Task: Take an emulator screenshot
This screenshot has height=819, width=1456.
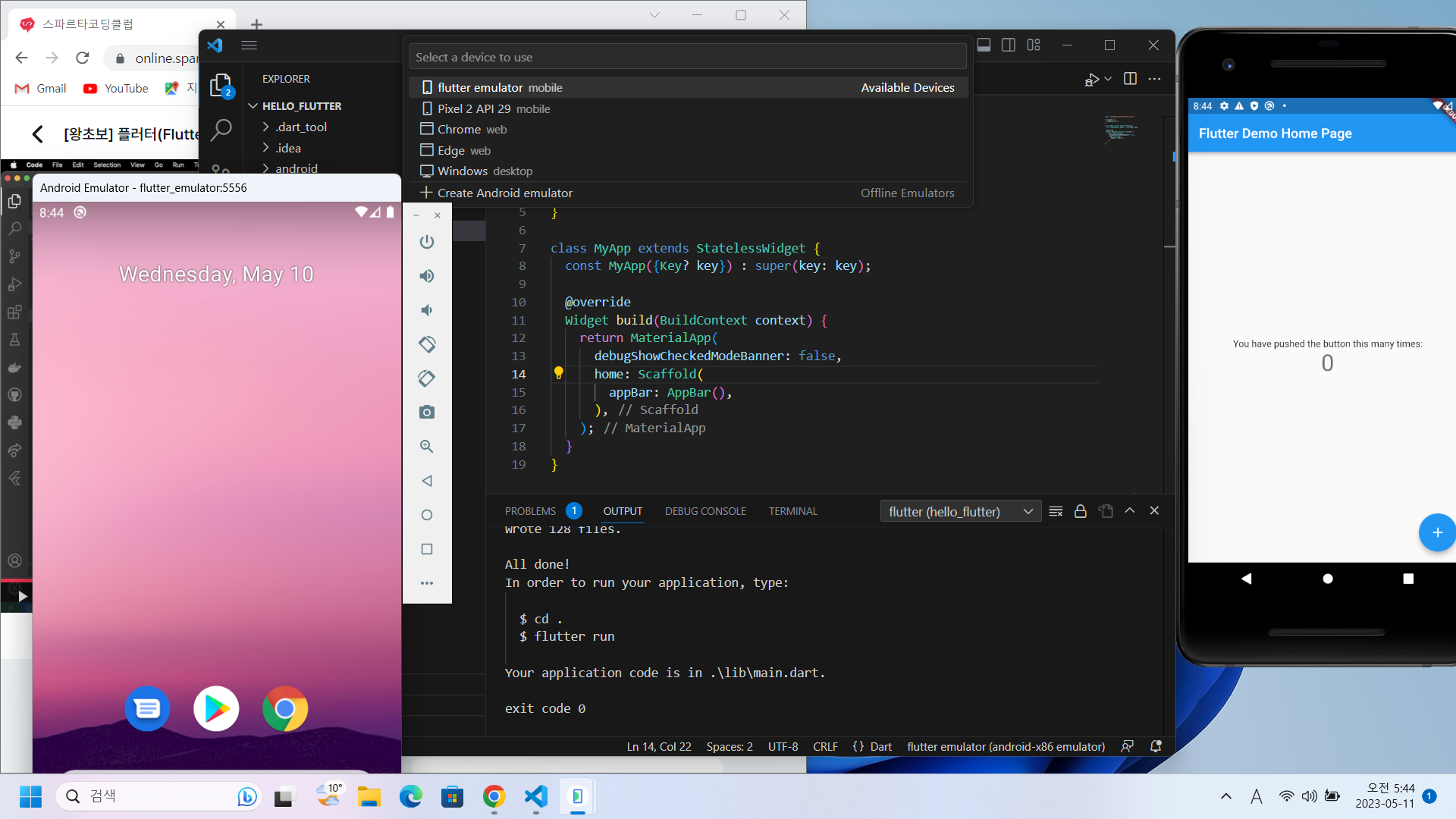Action: (x=427, y=413)
